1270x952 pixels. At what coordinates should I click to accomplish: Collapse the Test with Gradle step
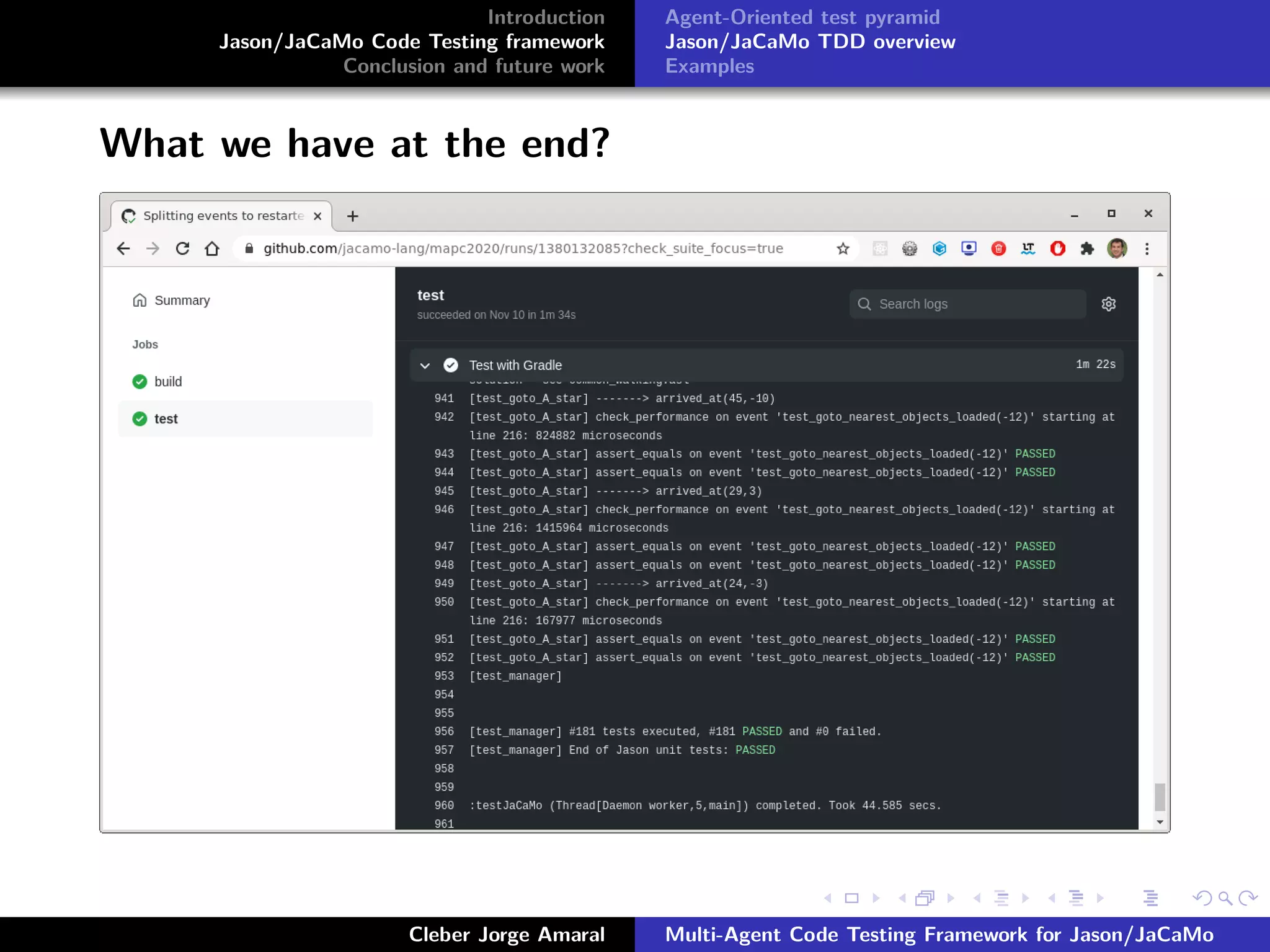click(425, 365)
